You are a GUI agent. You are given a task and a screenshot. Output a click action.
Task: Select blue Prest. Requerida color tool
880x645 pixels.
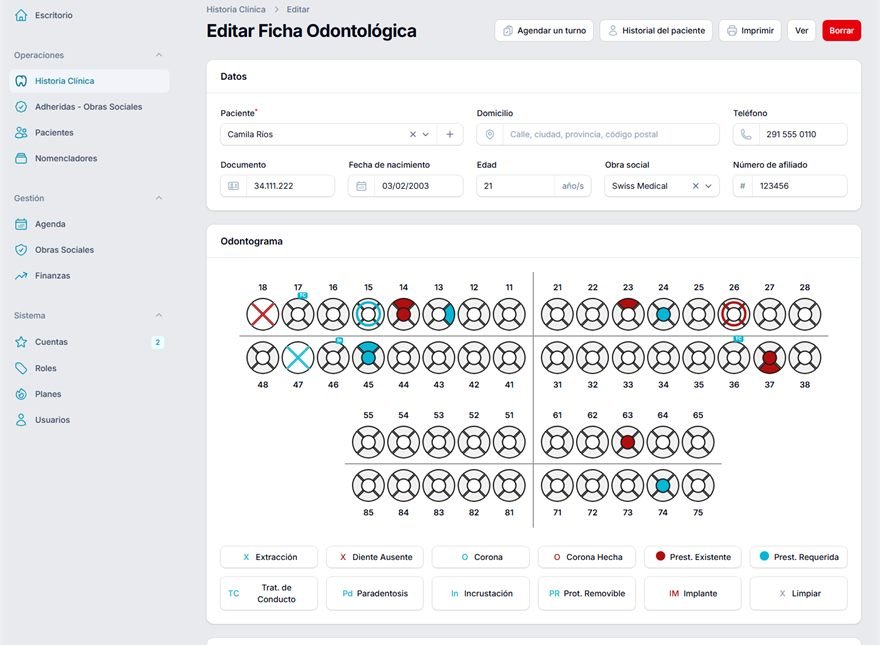pyautogui.click(x=799, y=557)
